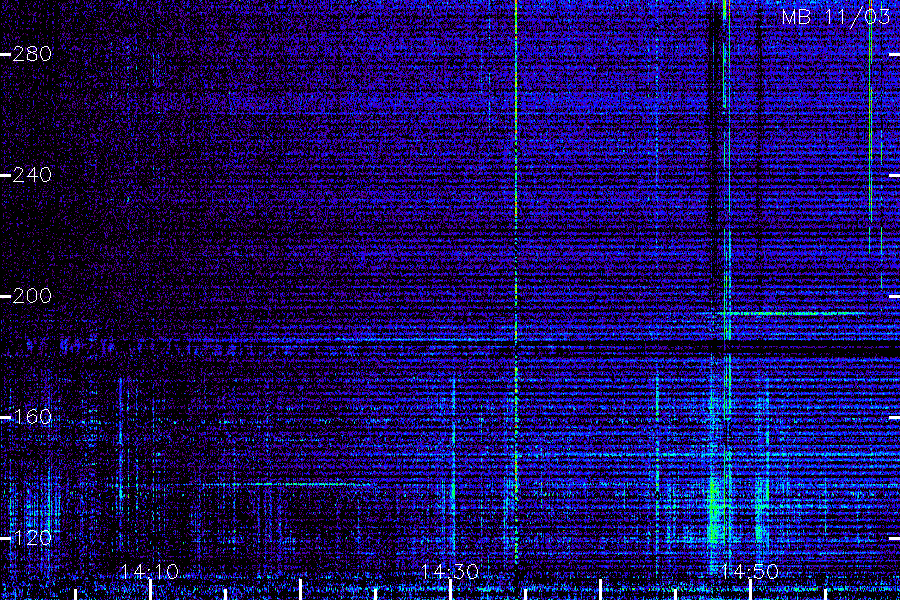This screenshot has height=600, width=900.
Task: Click the MB 11/03 date label
Action: [x=836, y=17]
